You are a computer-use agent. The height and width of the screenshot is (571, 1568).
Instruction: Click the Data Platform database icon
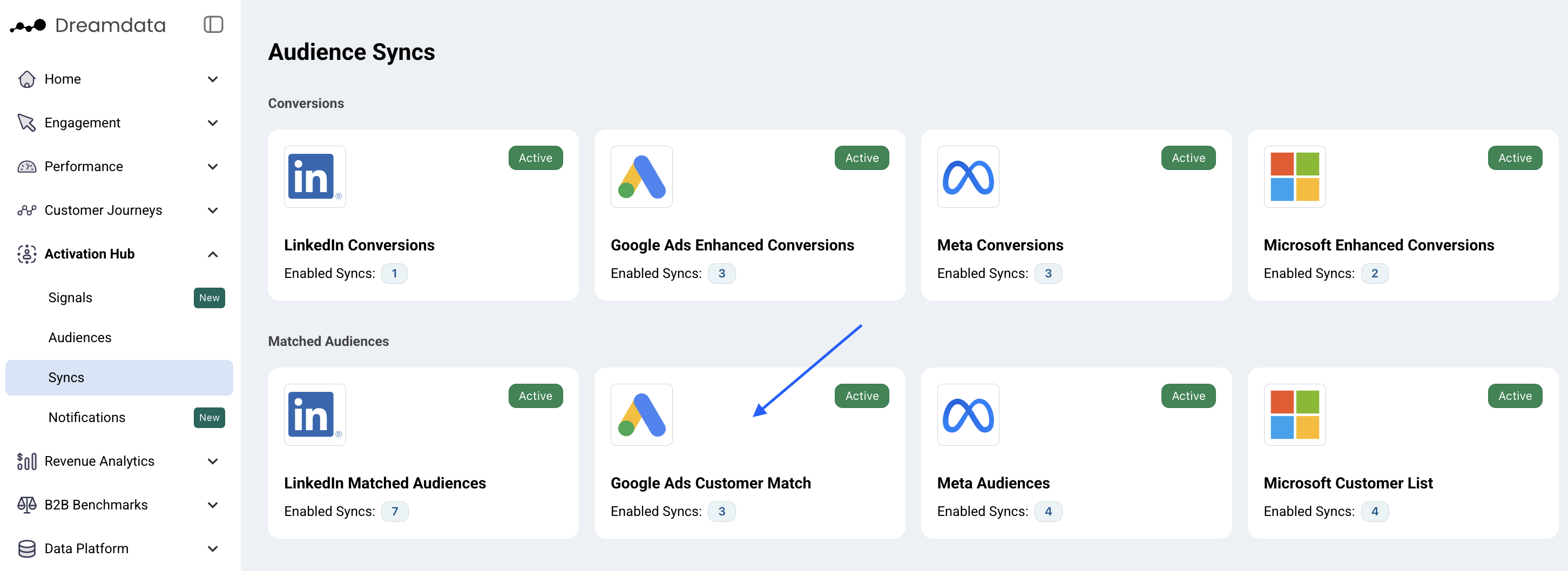[27, 549]
